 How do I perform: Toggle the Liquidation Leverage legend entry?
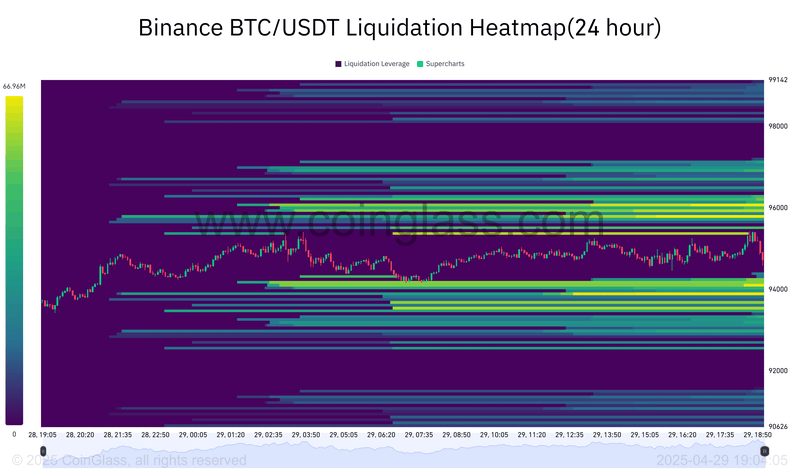pyautogui.click(x=372, y=64)
